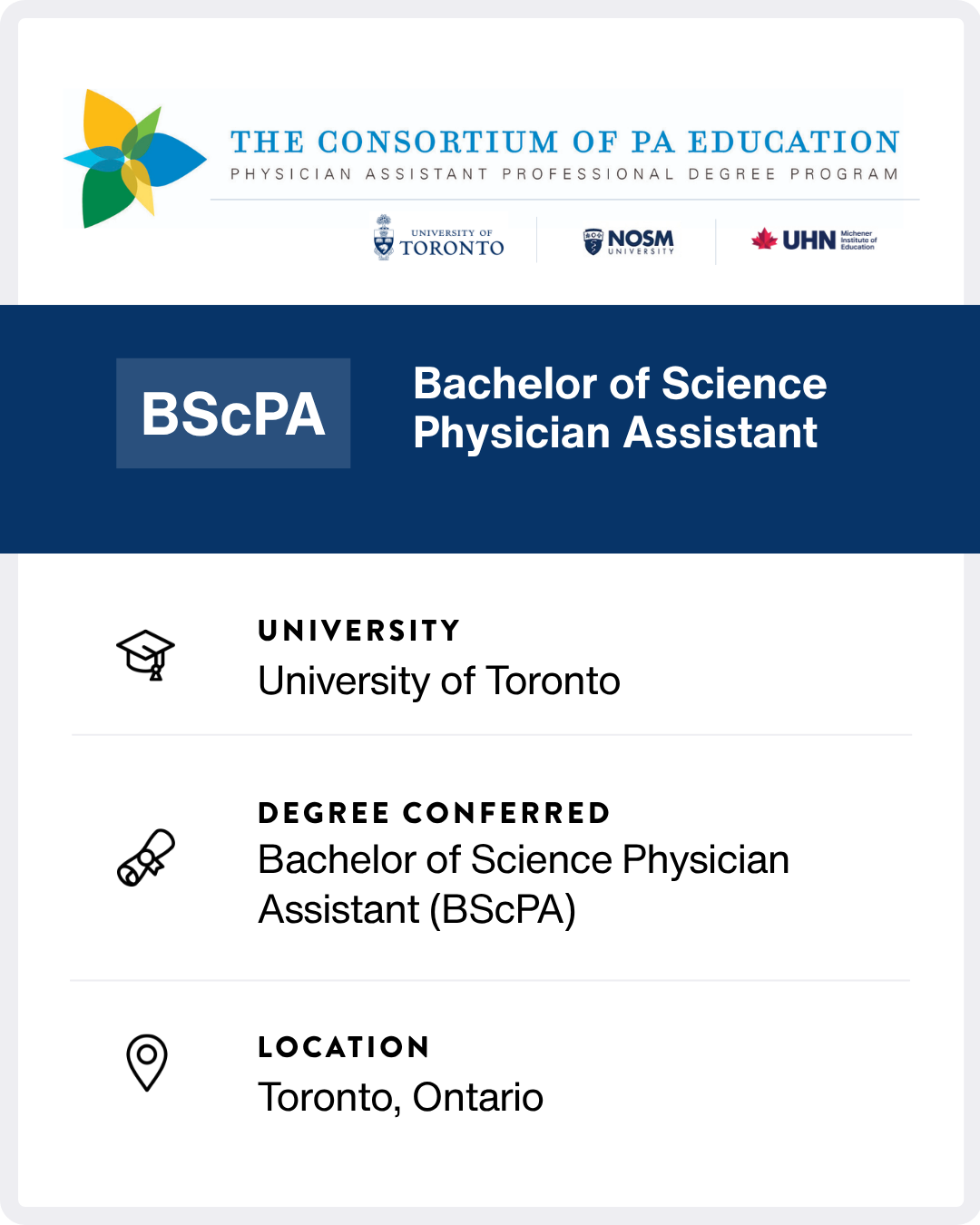Click the BScPA badge box
Viewport: 980px width, 1225px height.
point(233,414)
